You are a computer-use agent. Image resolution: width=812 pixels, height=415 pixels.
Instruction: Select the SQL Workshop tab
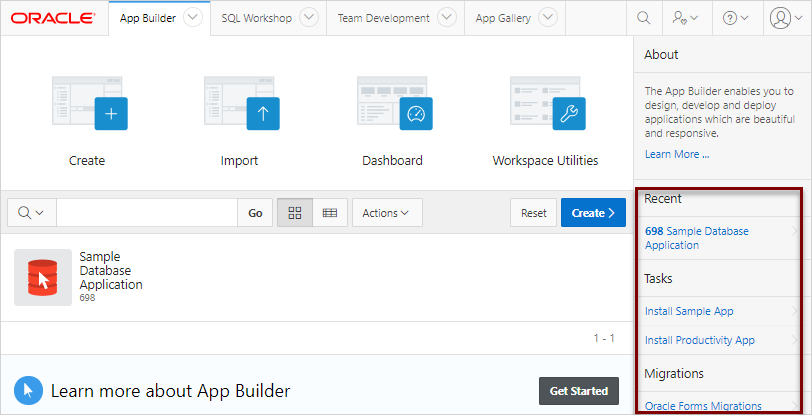click(256, 18)
